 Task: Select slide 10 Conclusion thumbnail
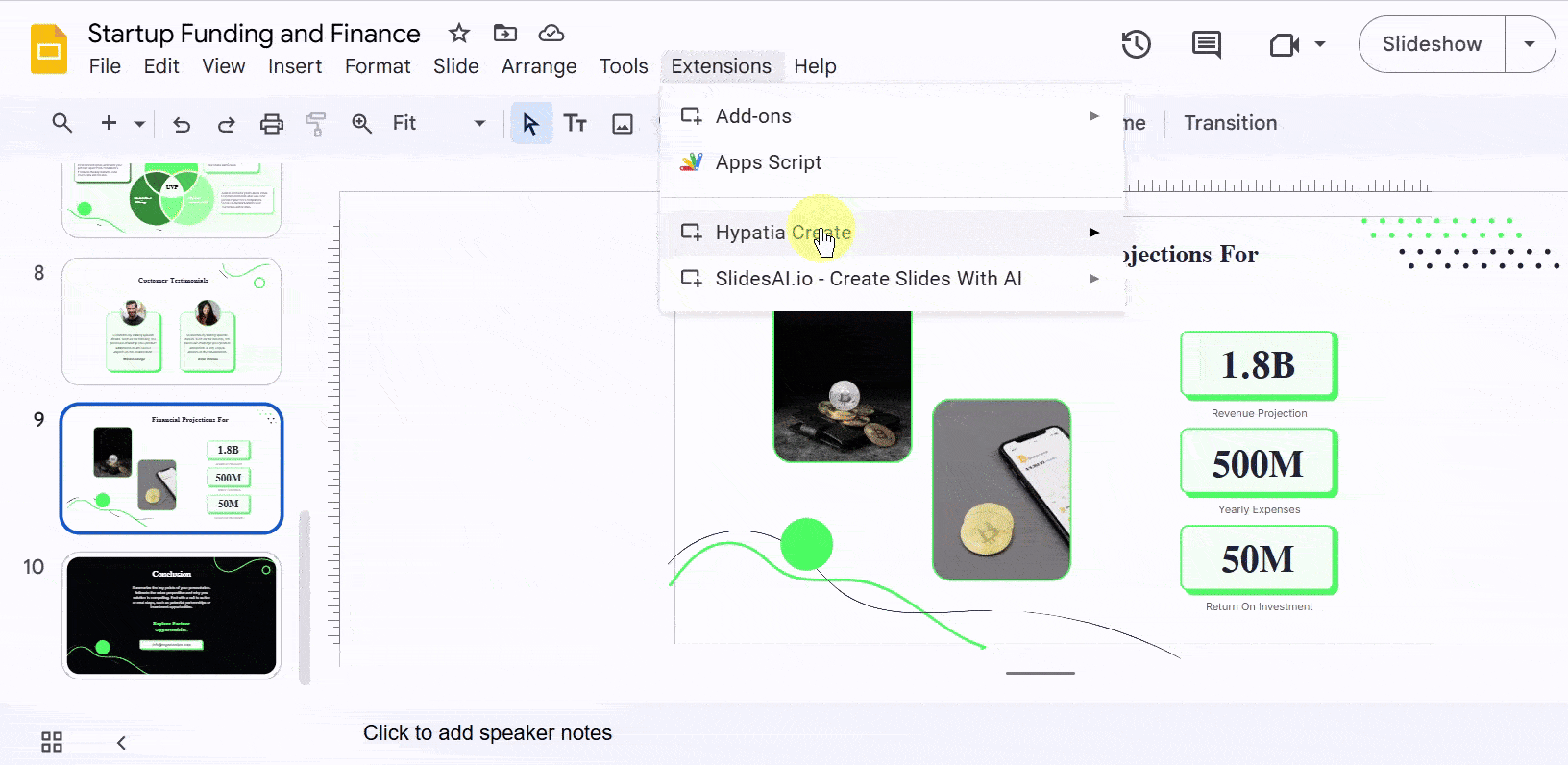click(x=171, y=615)
